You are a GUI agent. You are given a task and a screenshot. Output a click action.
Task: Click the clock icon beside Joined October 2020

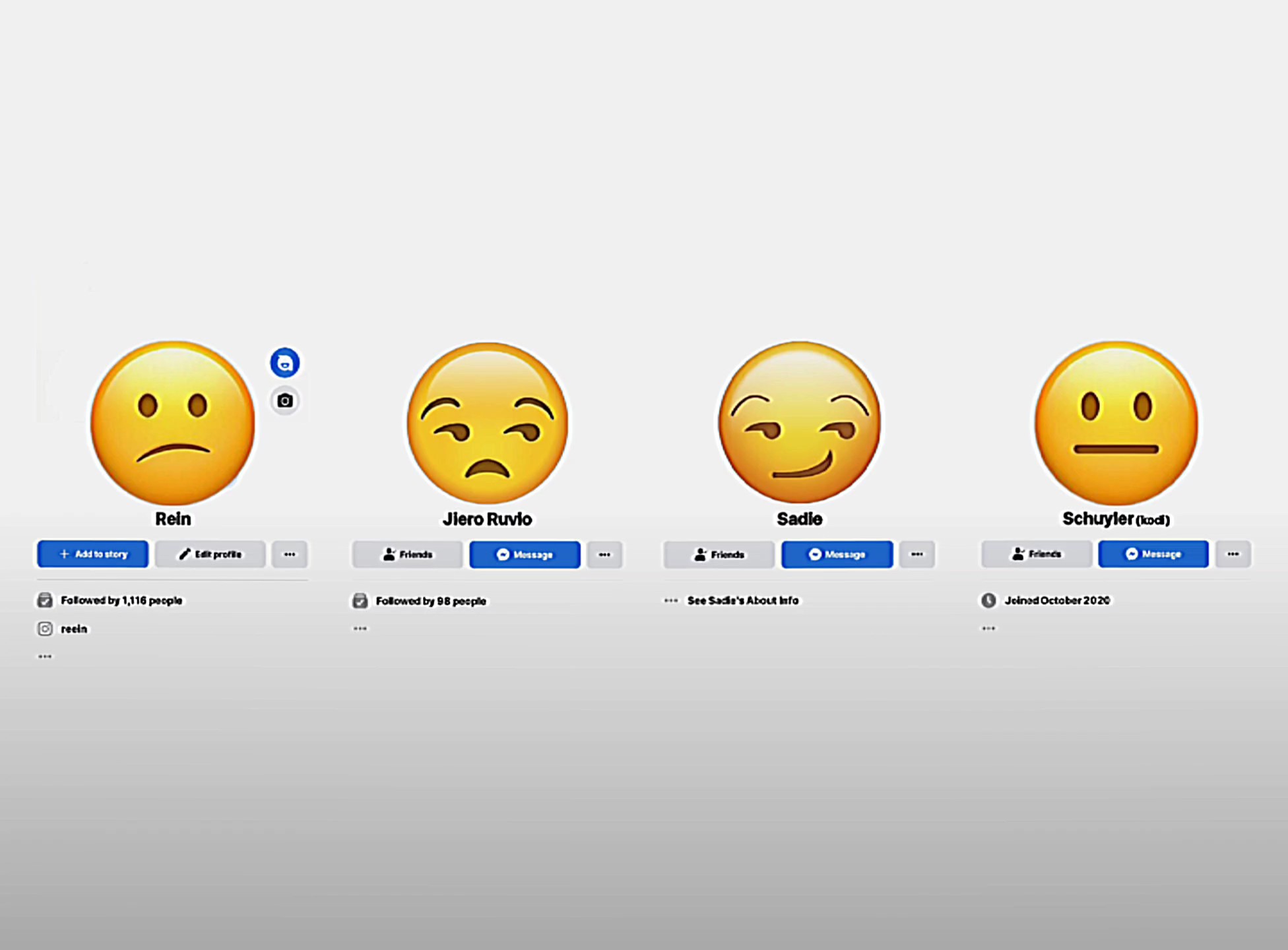(x=988, y=600)
